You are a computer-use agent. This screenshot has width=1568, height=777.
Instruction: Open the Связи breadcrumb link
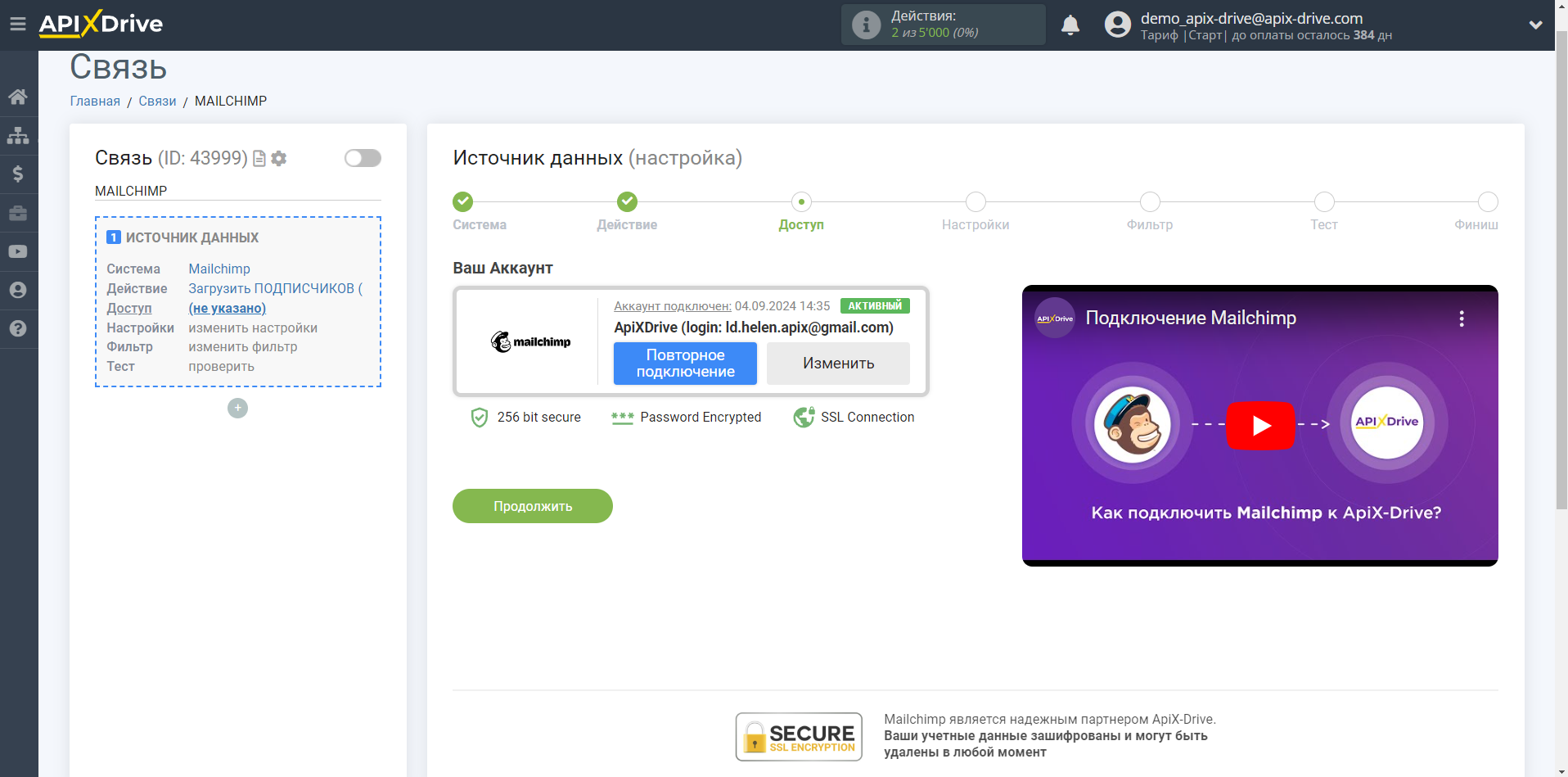click(157, 101)
